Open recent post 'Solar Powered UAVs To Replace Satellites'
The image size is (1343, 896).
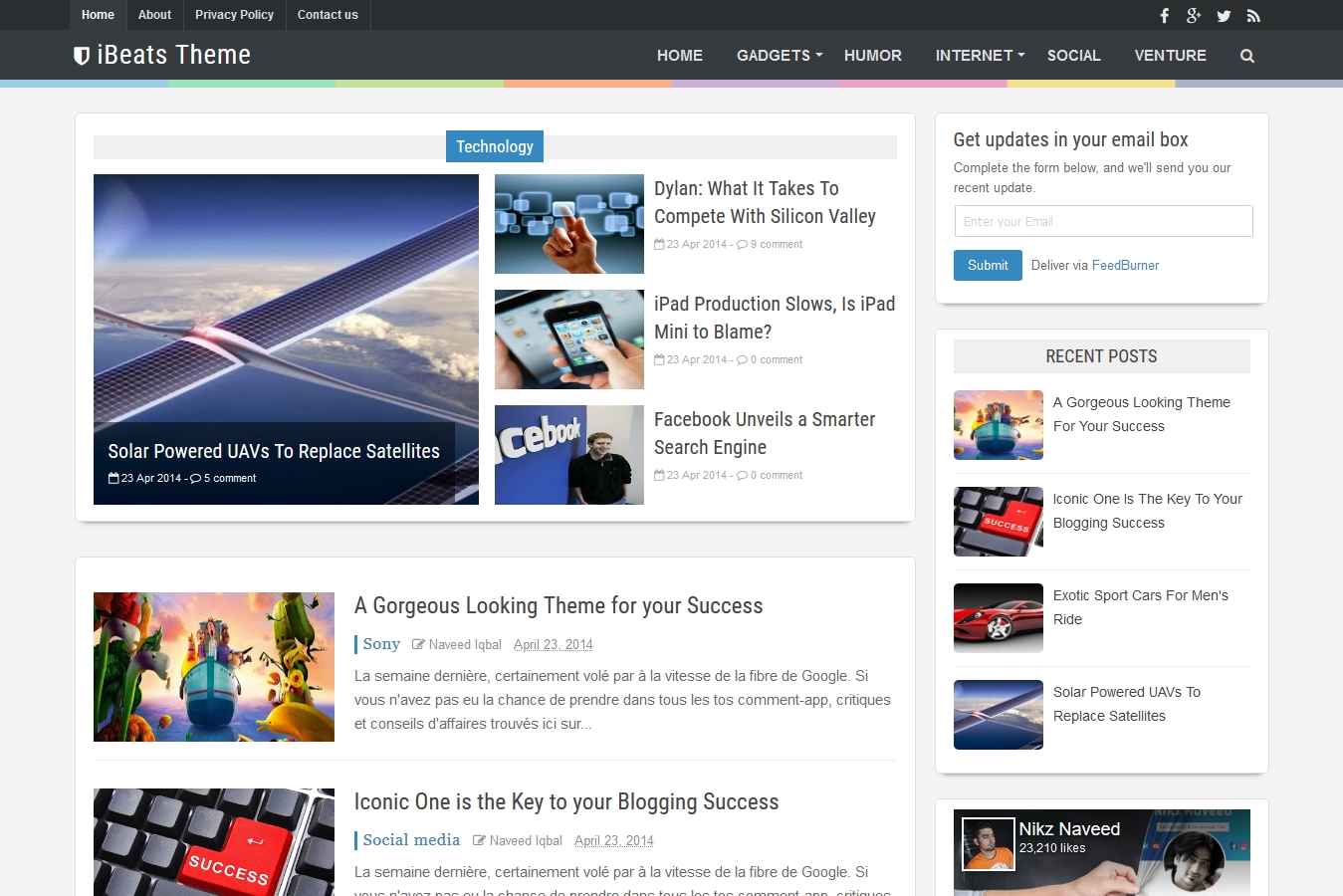click(x=1127, y=704)
